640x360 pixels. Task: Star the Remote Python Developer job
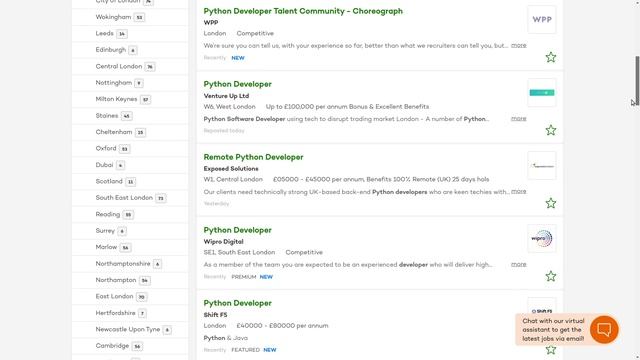coord(551,203)
